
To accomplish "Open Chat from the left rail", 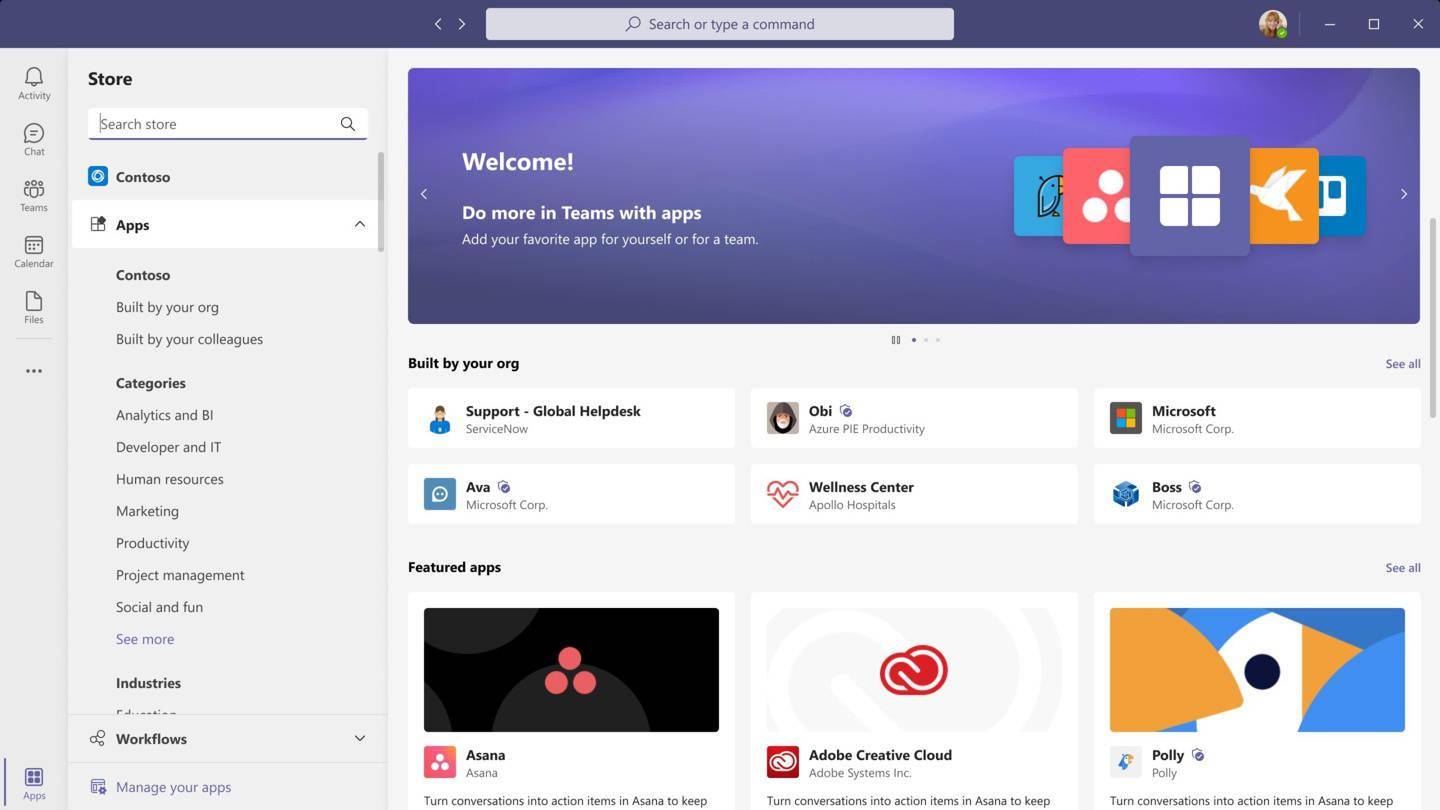I will click(x=33, y=138).
